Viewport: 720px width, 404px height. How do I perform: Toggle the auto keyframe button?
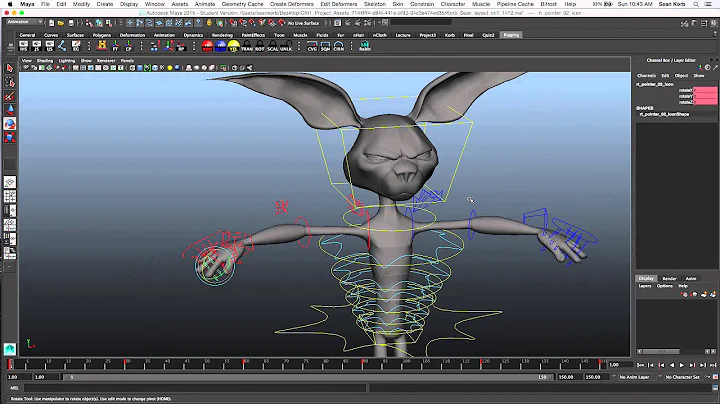point(715,377)
